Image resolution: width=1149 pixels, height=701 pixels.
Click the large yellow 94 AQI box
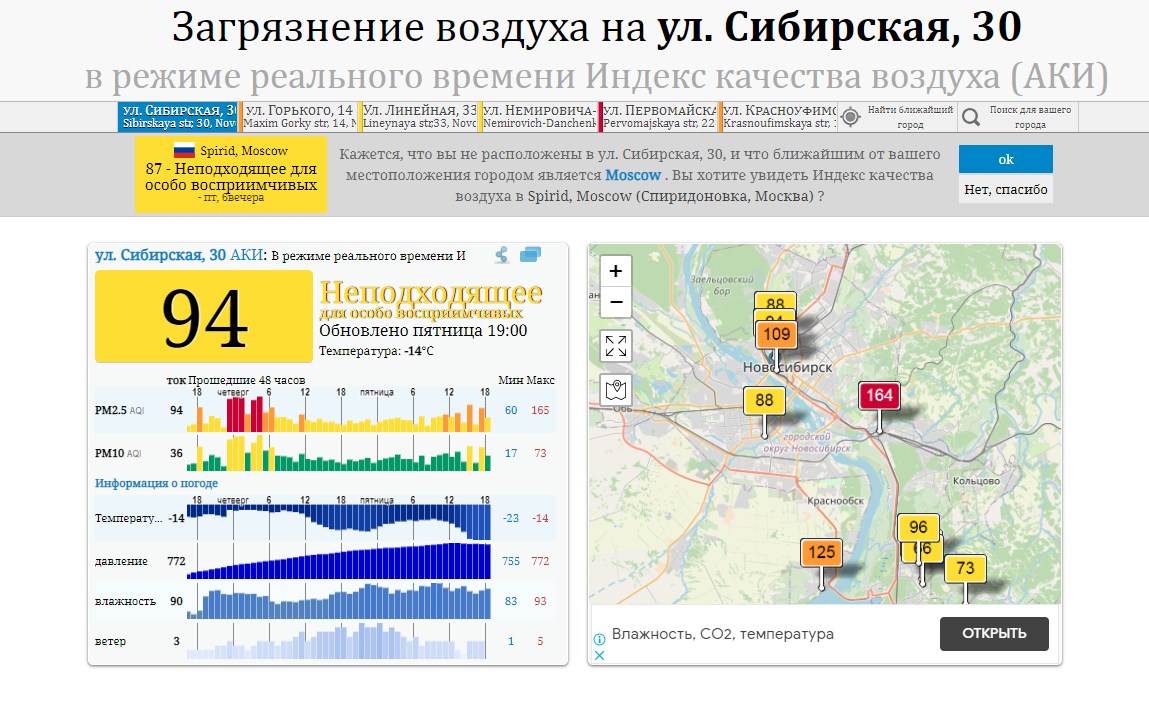204,316
